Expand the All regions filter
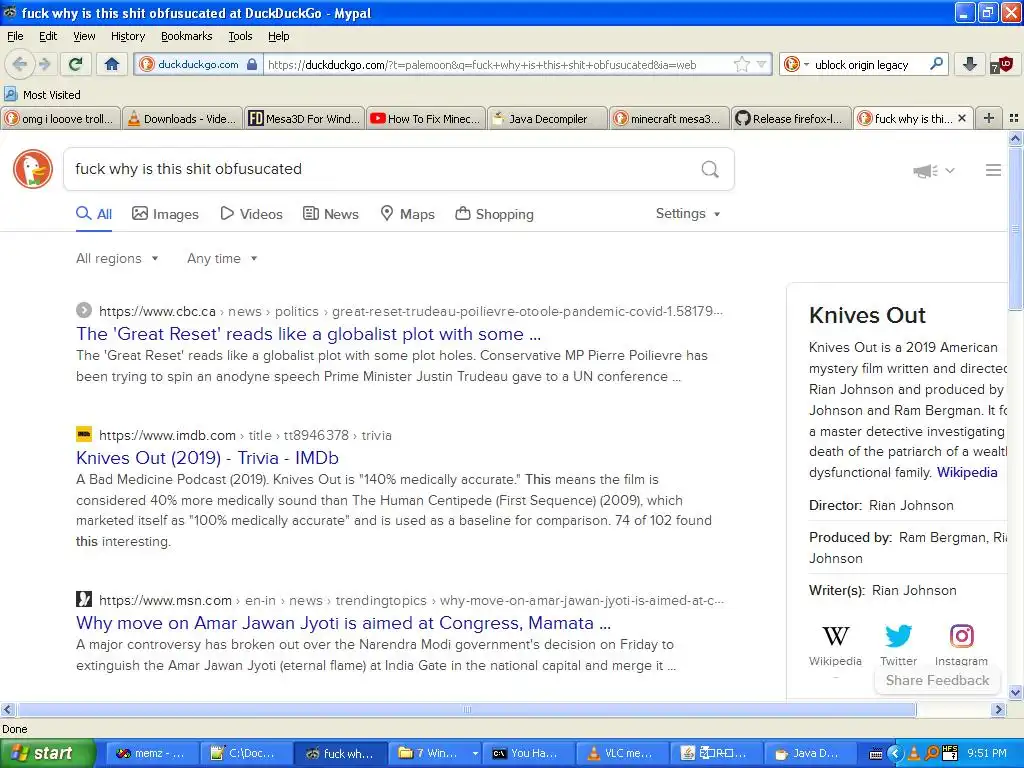Viewport: 1024px width, 768px height. pos(117,259)
